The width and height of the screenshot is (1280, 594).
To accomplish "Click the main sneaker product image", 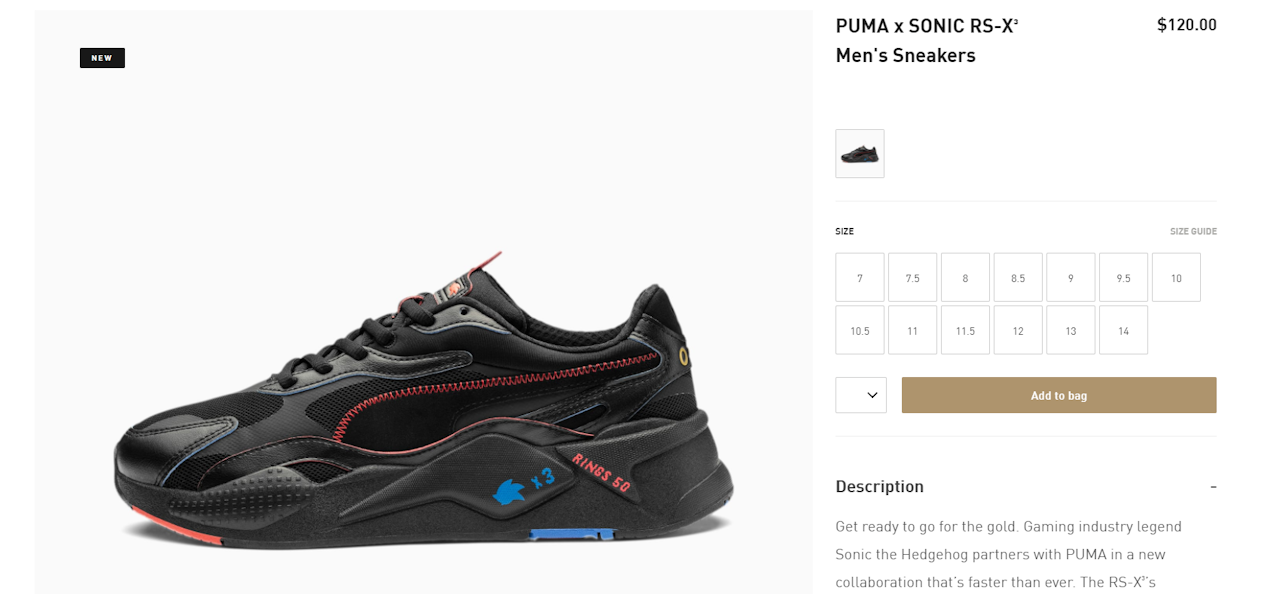I will click(424, 302).
